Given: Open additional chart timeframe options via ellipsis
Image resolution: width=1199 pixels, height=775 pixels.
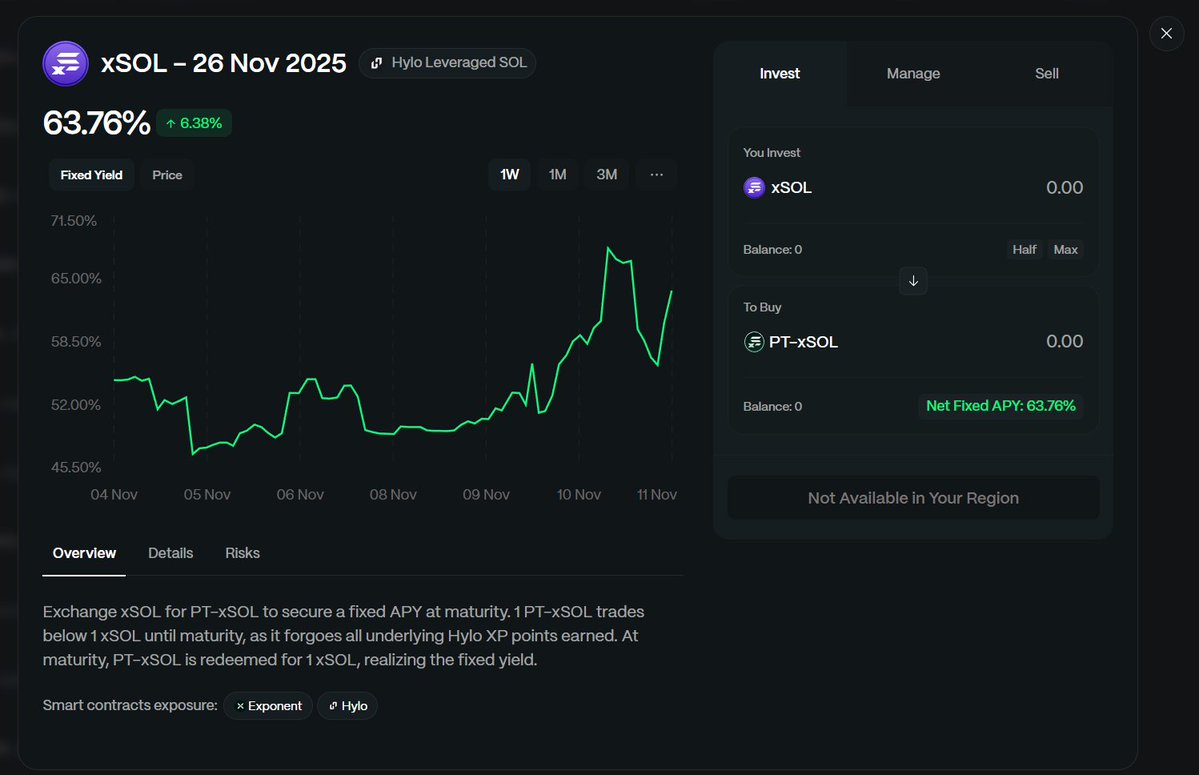Looking at the screenshot, I should [656, 174].
